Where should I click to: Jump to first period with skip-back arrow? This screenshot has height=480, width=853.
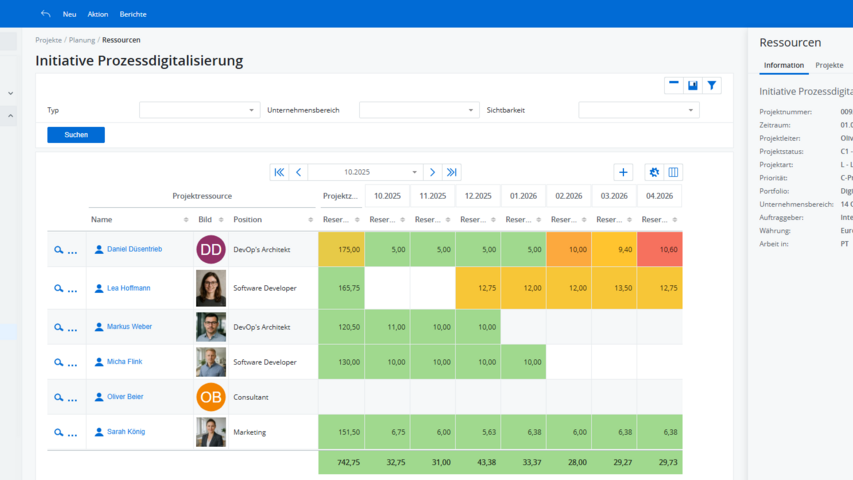point(279,173)
